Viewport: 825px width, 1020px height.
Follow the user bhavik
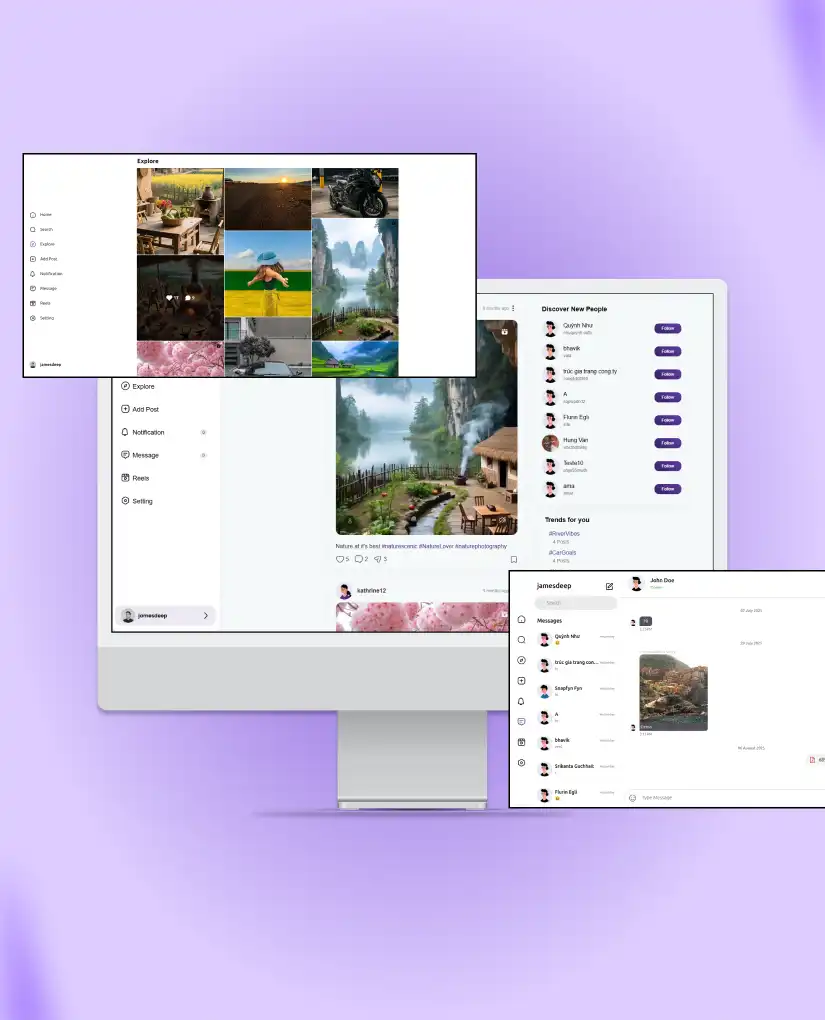667,351
